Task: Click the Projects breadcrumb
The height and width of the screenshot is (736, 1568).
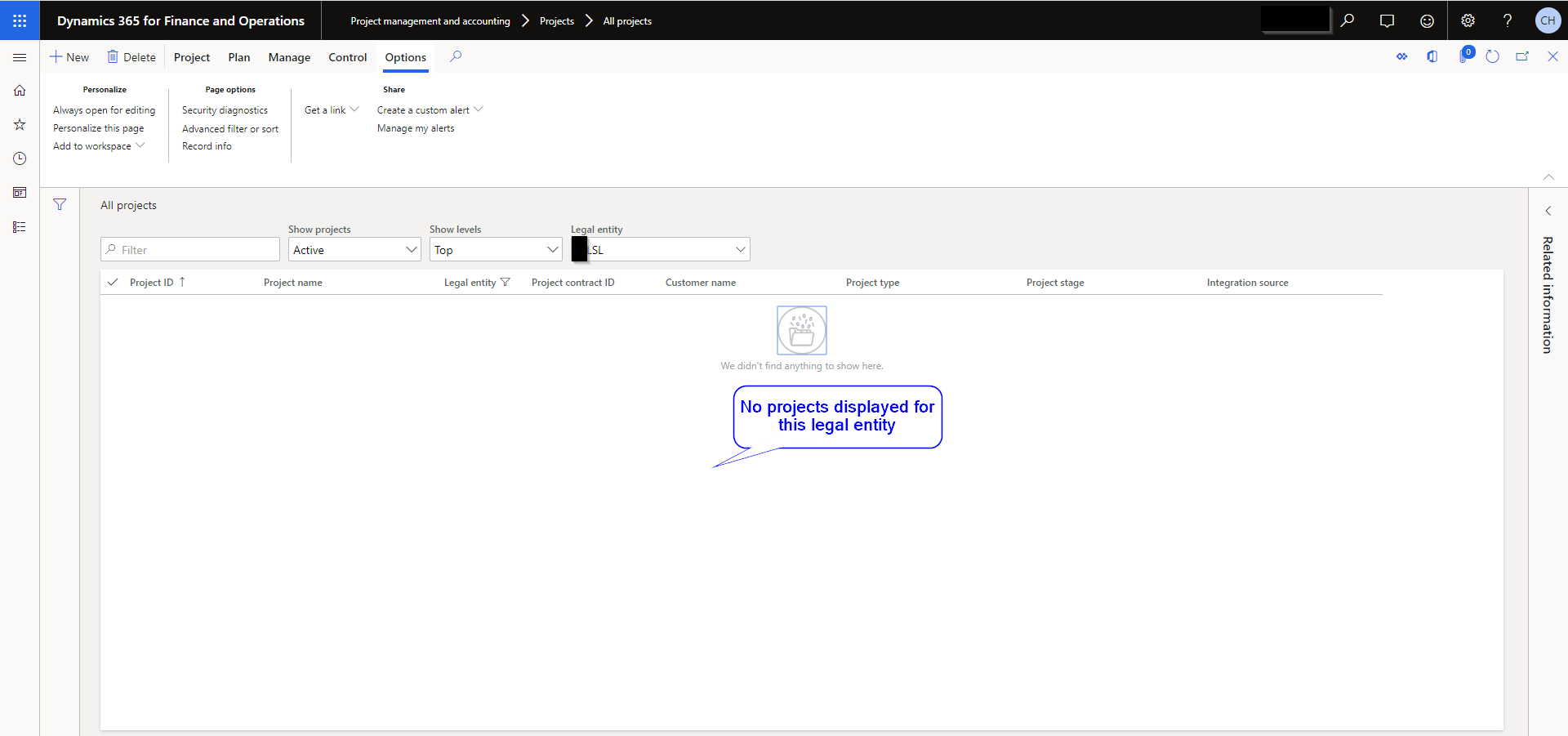Action: coord(557,21)
